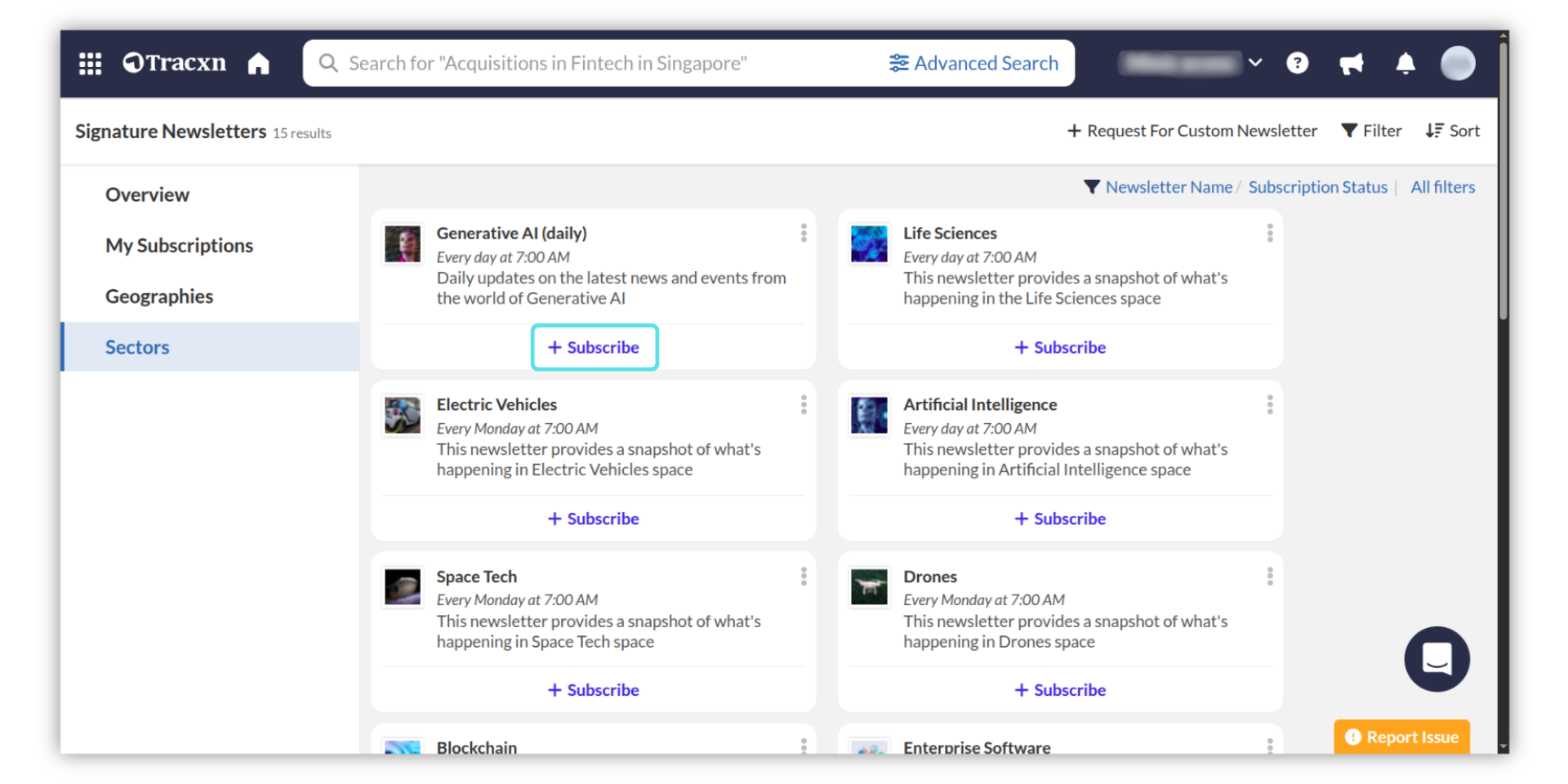Click the announcements megaphone icon

coord(1351,63)
